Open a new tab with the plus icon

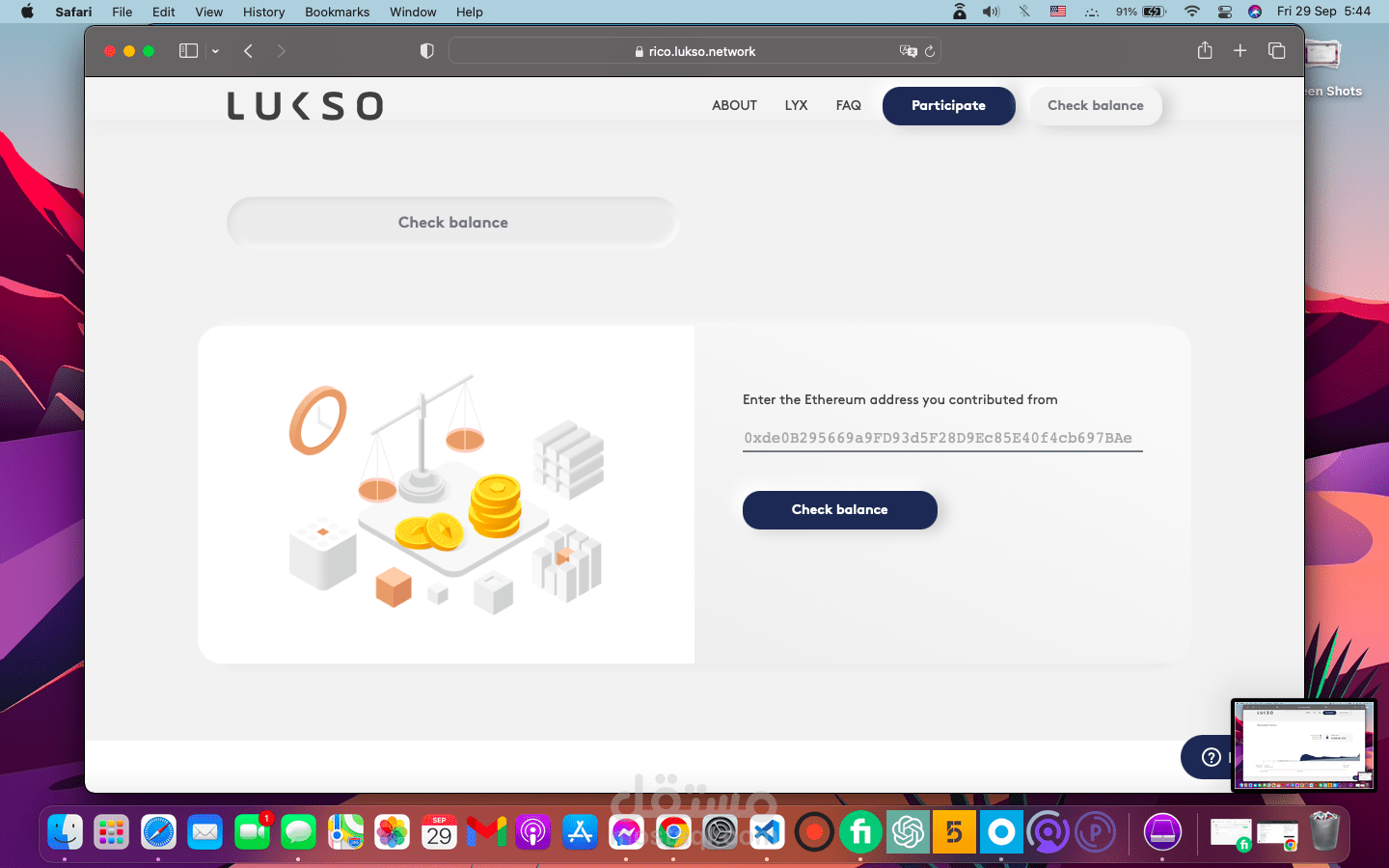[1240, 50]
